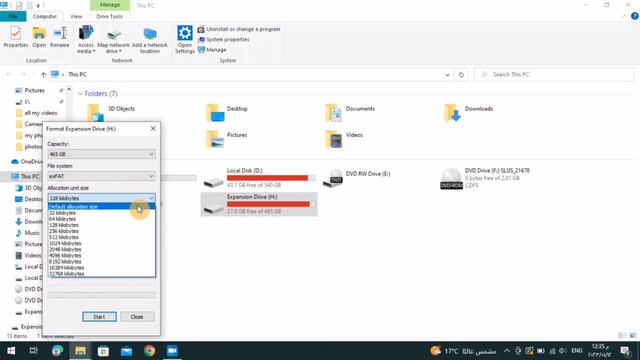
Task: Open Properties in the Computer ribbon
Action: click(x=16, y=37)
